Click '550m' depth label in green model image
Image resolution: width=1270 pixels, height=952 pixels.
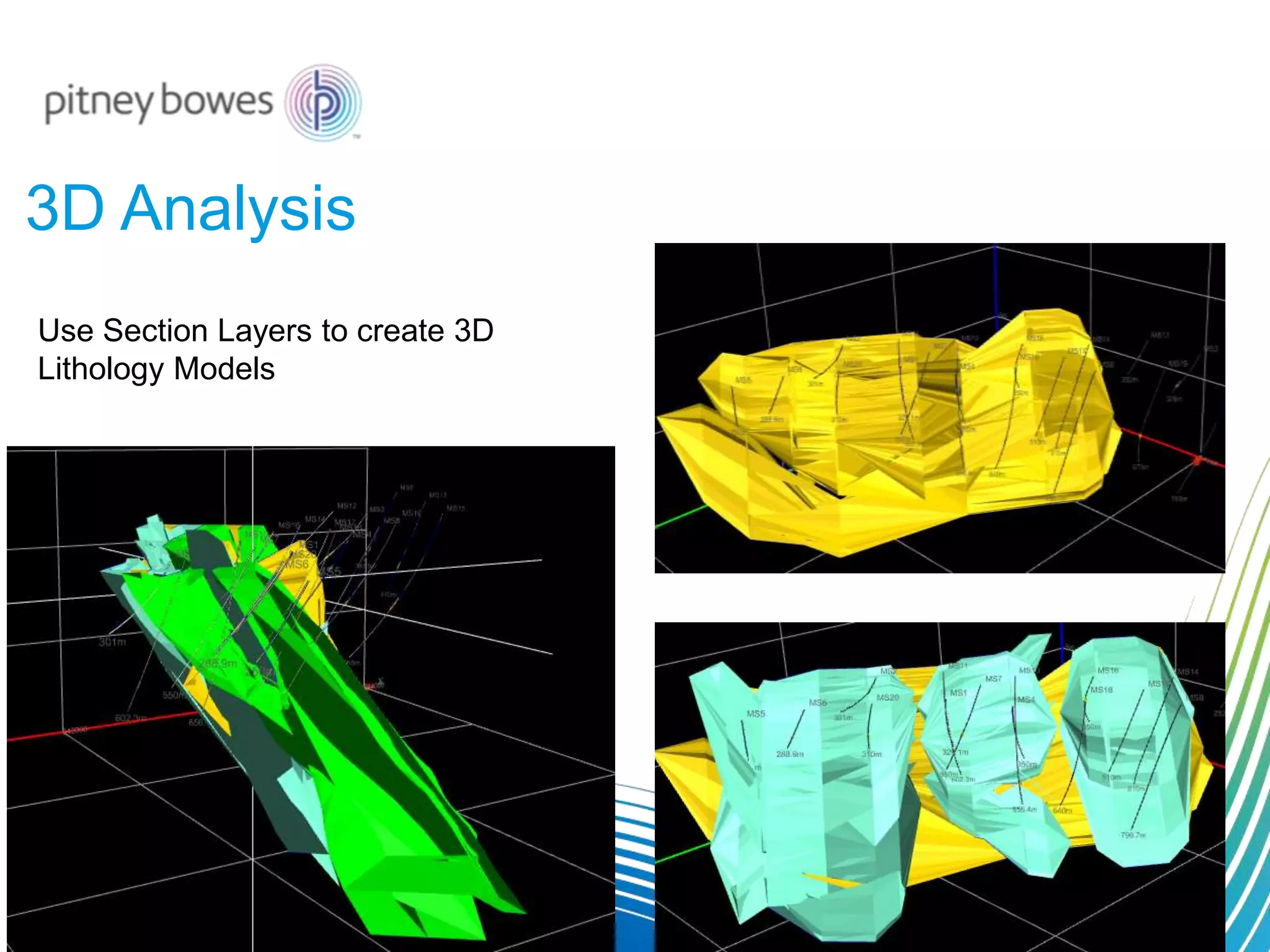click(x=173, y=695)
